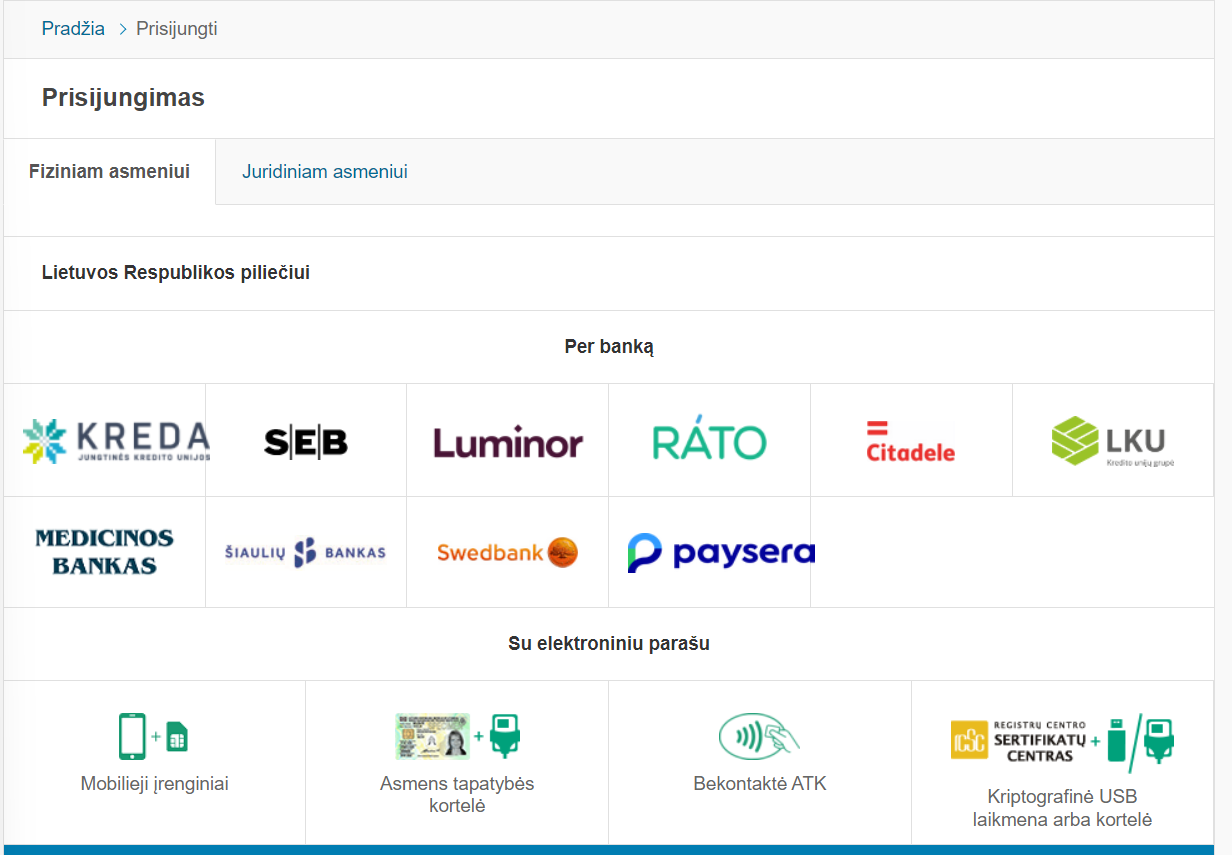
Task: Click Lietuvos Respublikos piliečiui section title
Action: point(176,273)
